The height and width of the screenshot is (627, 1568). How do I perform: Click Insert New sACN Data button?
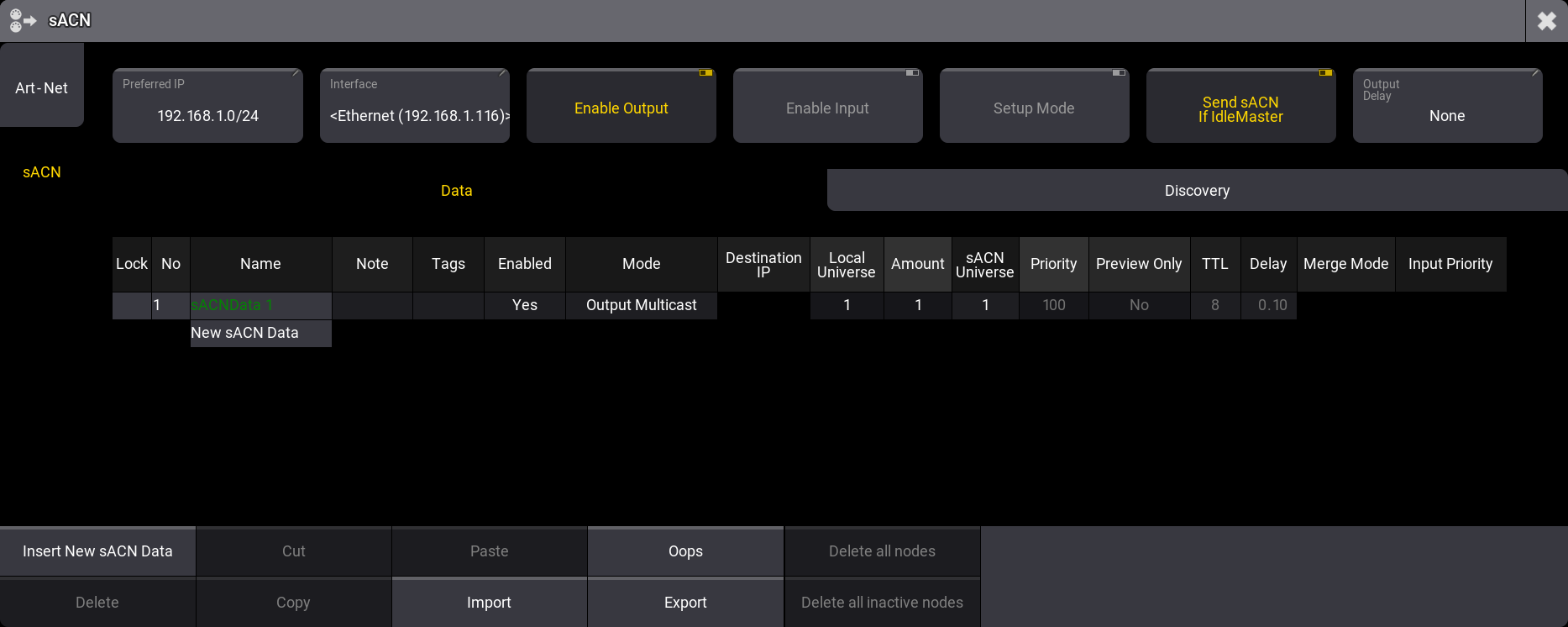tap(97, 551)
